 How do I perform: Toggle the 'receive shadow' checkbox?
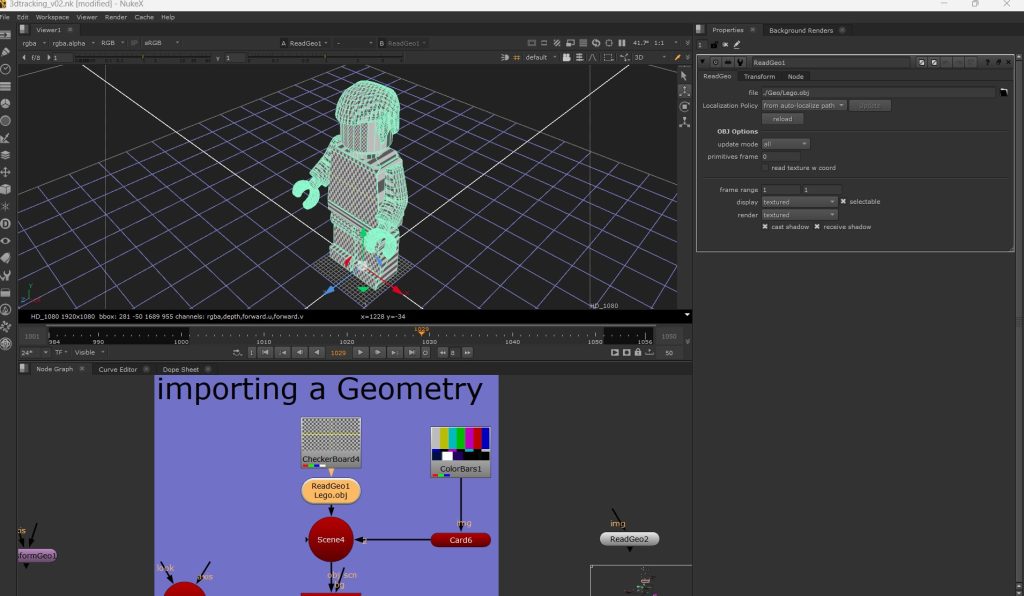817,227
